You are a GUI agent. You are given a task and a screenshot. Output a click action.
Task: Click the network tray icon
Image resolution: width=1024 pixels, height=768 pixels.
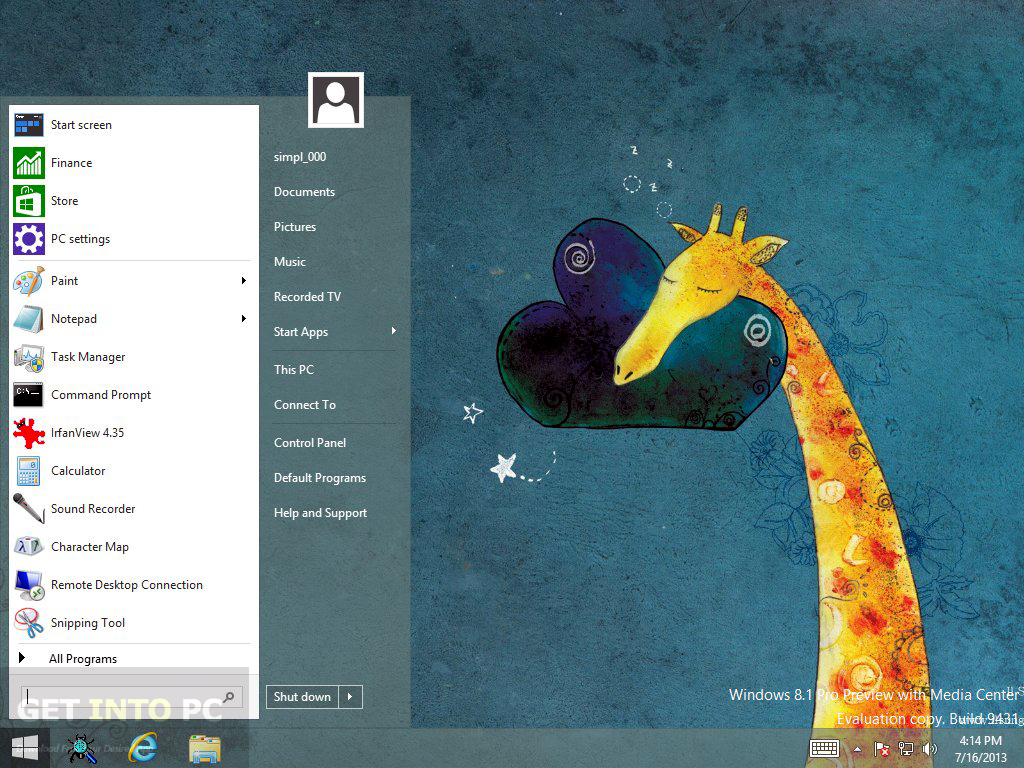pos(906,749)
